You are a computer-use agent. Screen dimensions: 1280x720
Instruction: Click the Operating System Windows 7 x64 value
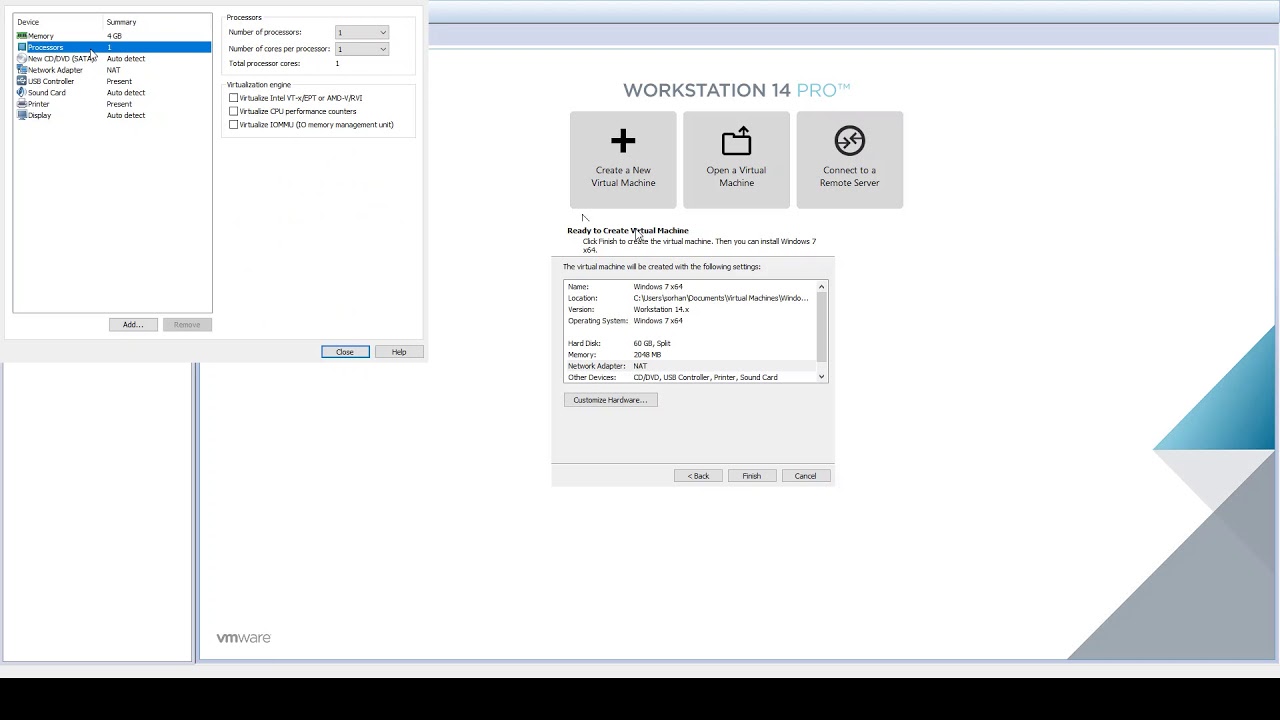pos(658,321)
